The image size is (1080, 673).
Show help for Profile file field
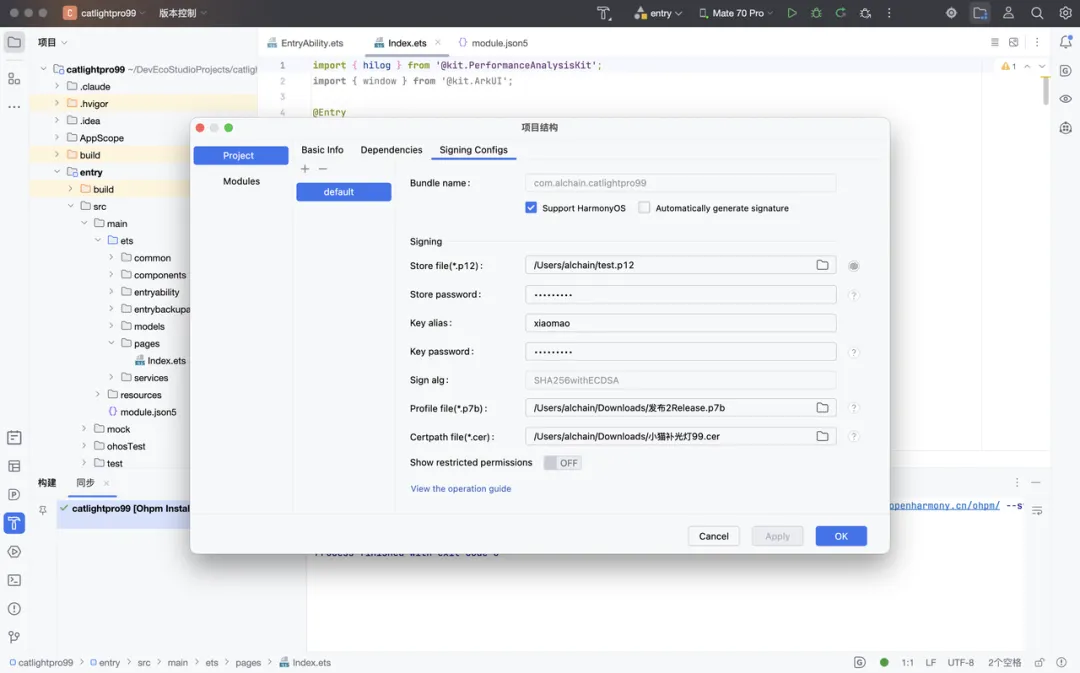coord(853,408)
